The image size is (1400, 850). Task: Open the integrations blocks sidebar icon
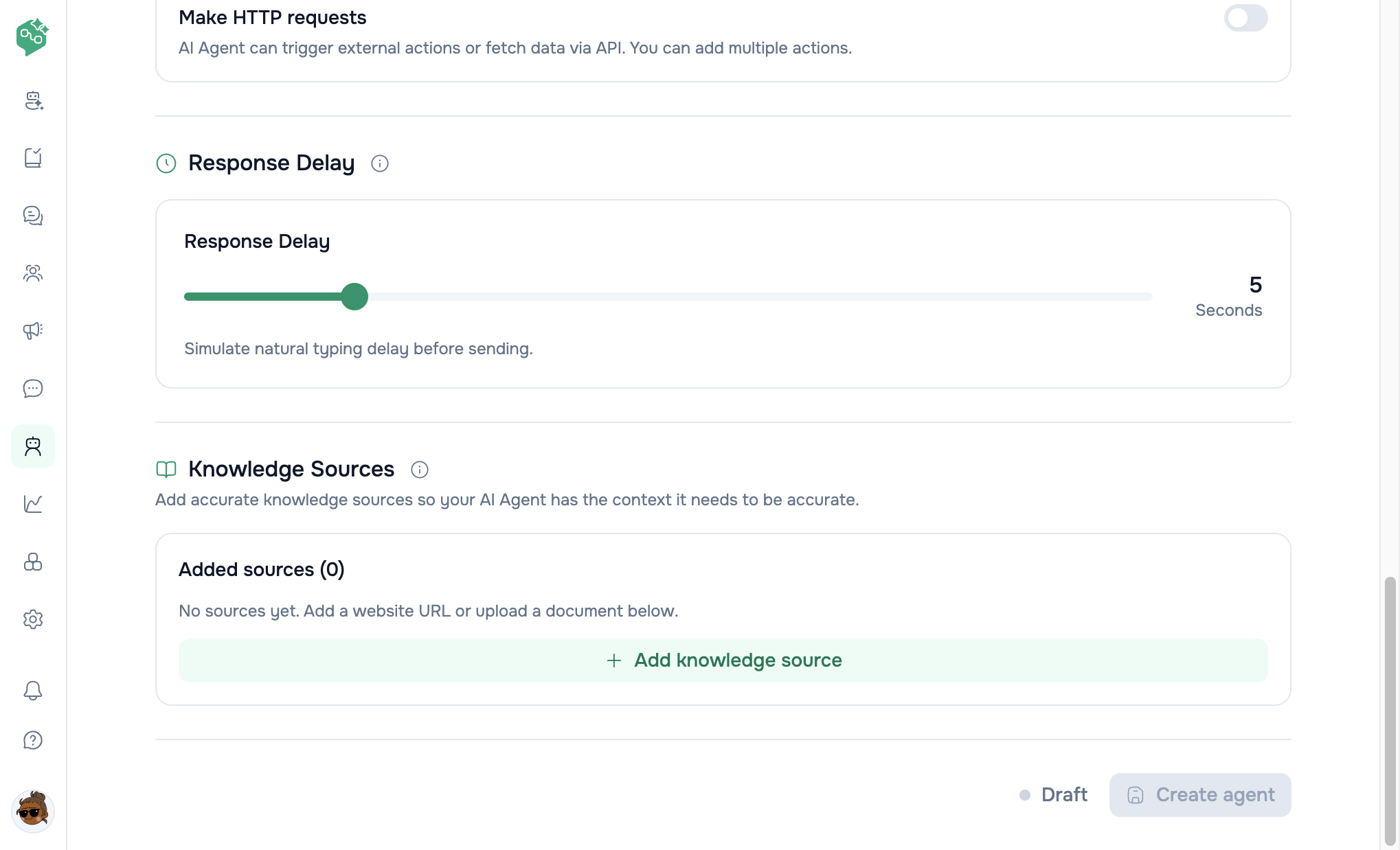click(x=33, y=562)
